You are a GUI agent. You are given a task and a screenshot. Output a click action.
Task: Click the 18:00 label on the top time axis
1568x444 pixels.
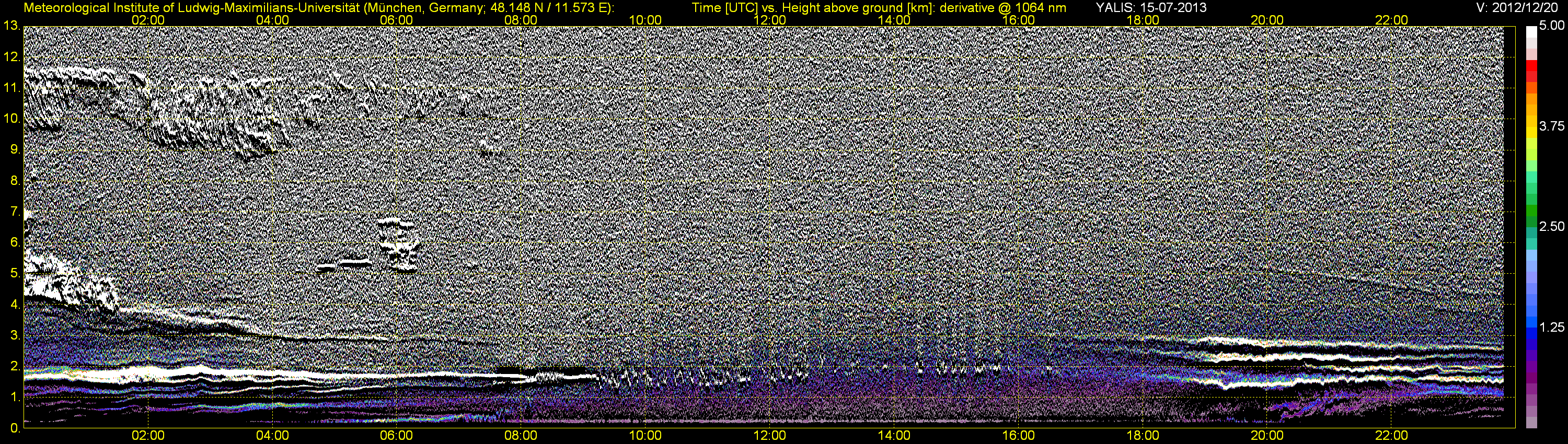point(1143,20)
